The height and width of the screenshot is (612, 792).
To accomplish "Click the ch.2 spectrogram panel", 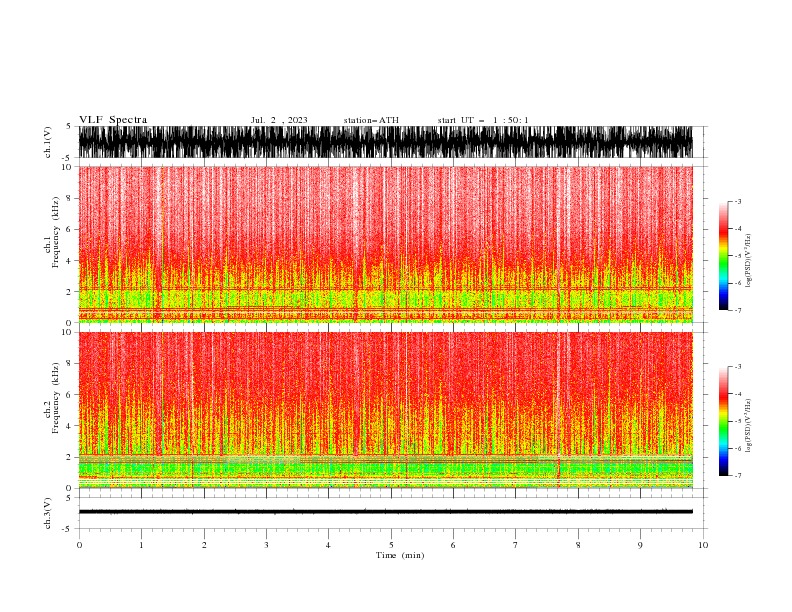I will point(385,410).
